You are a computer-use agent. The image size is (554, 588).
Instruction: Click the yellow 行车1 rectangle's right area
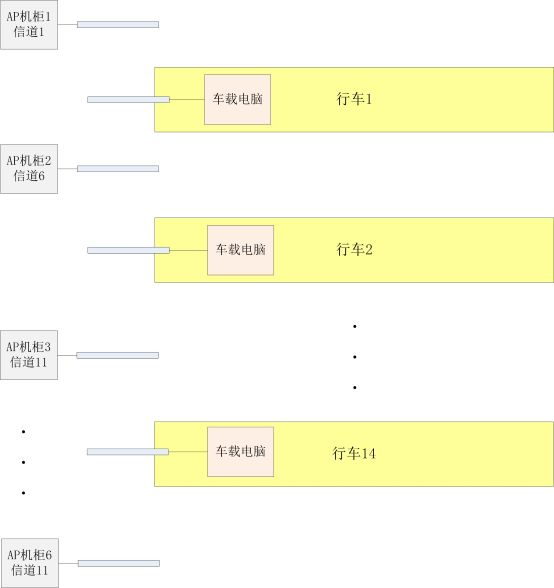tap(469, 100)
